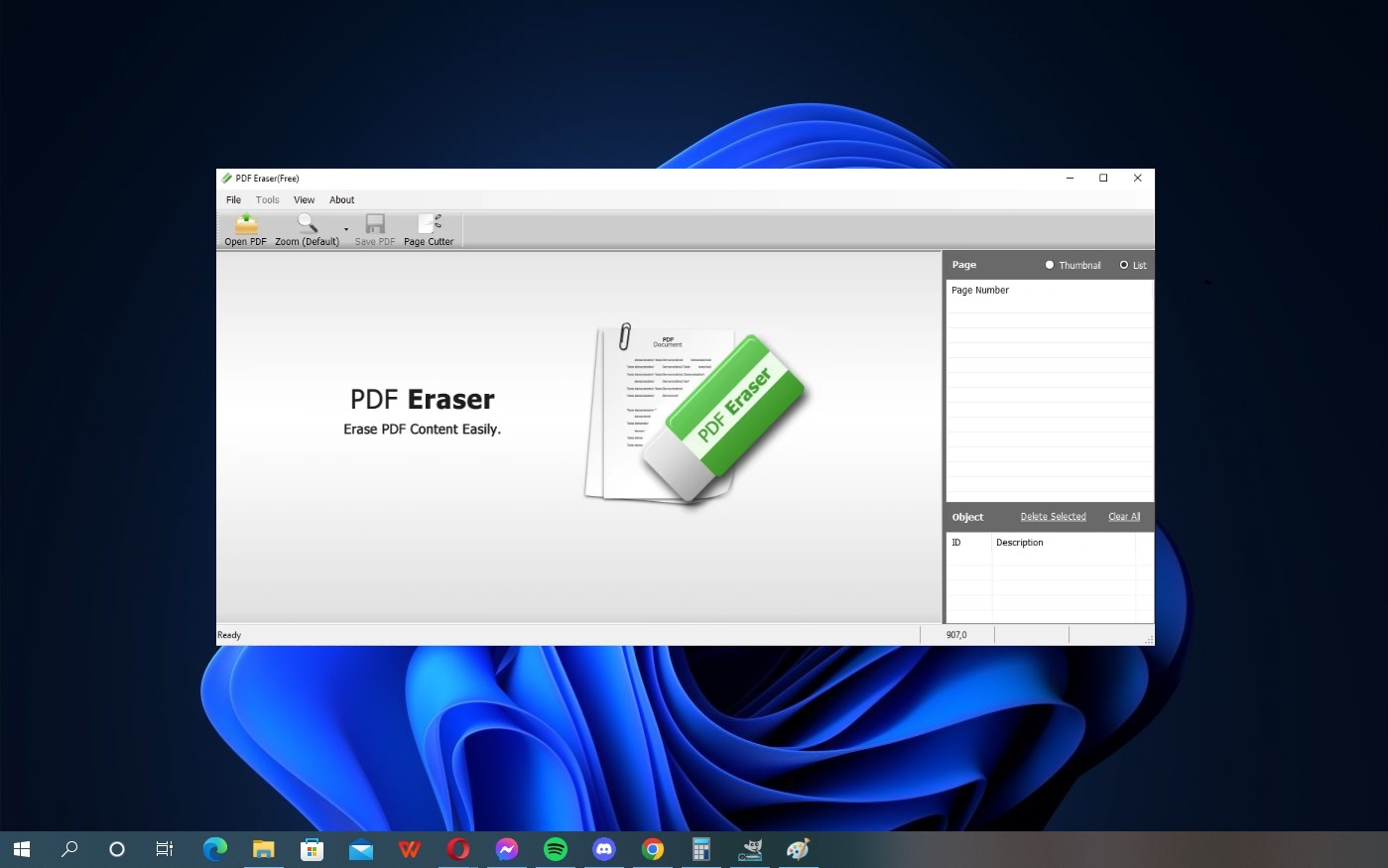The height and width of the screenshot is (868, 1388).
Task: Click the ID column header
Action: click(956, 543)
